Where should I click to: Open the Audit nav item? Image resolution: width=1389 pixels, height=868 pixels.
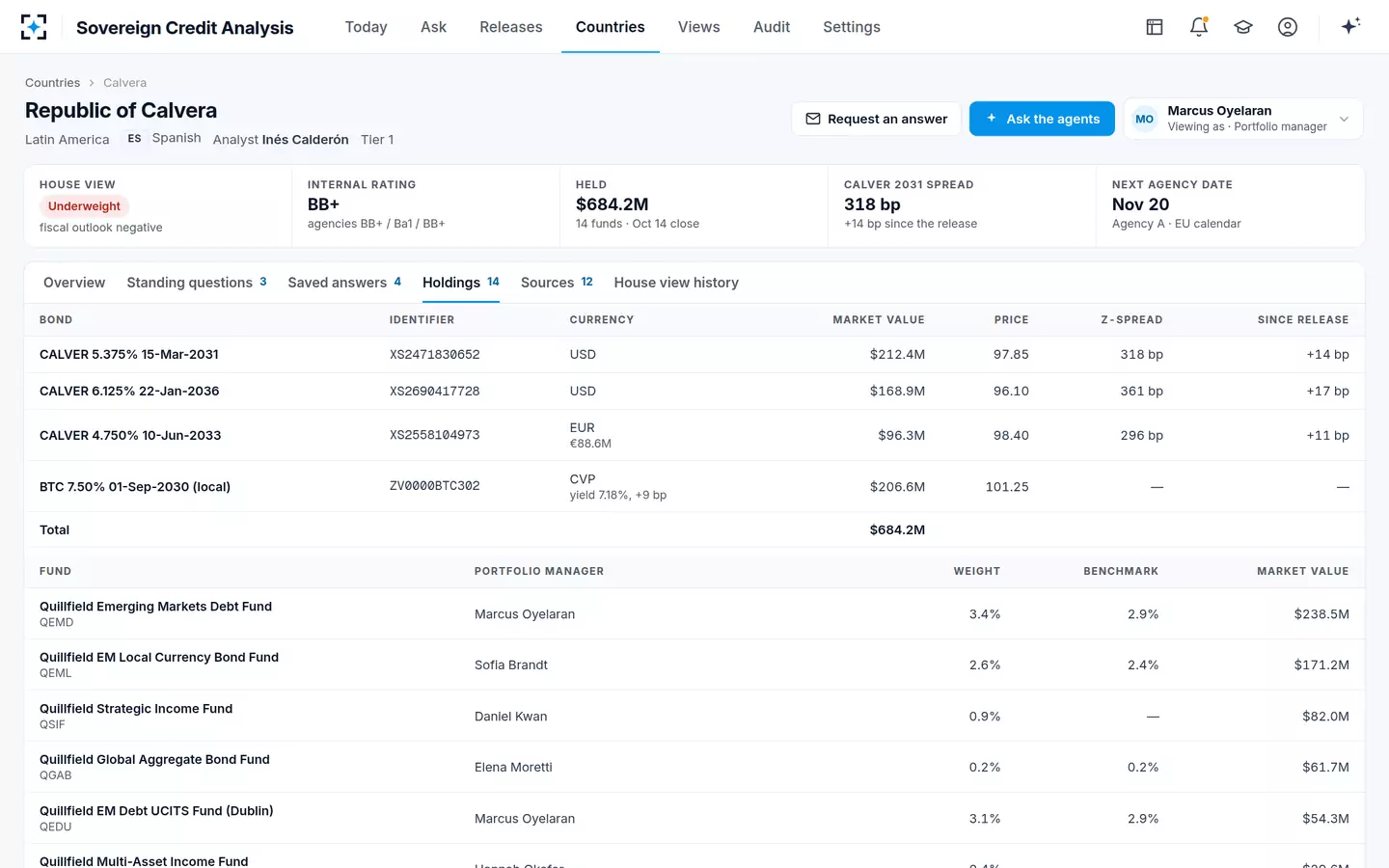(x=772, y=27)
